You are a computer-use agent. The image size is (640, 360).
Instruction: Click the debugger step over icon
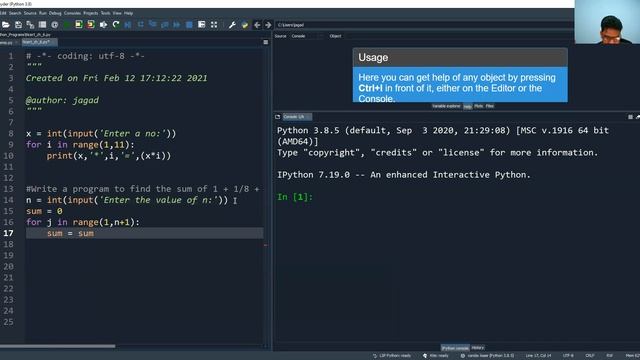[140, 25]
